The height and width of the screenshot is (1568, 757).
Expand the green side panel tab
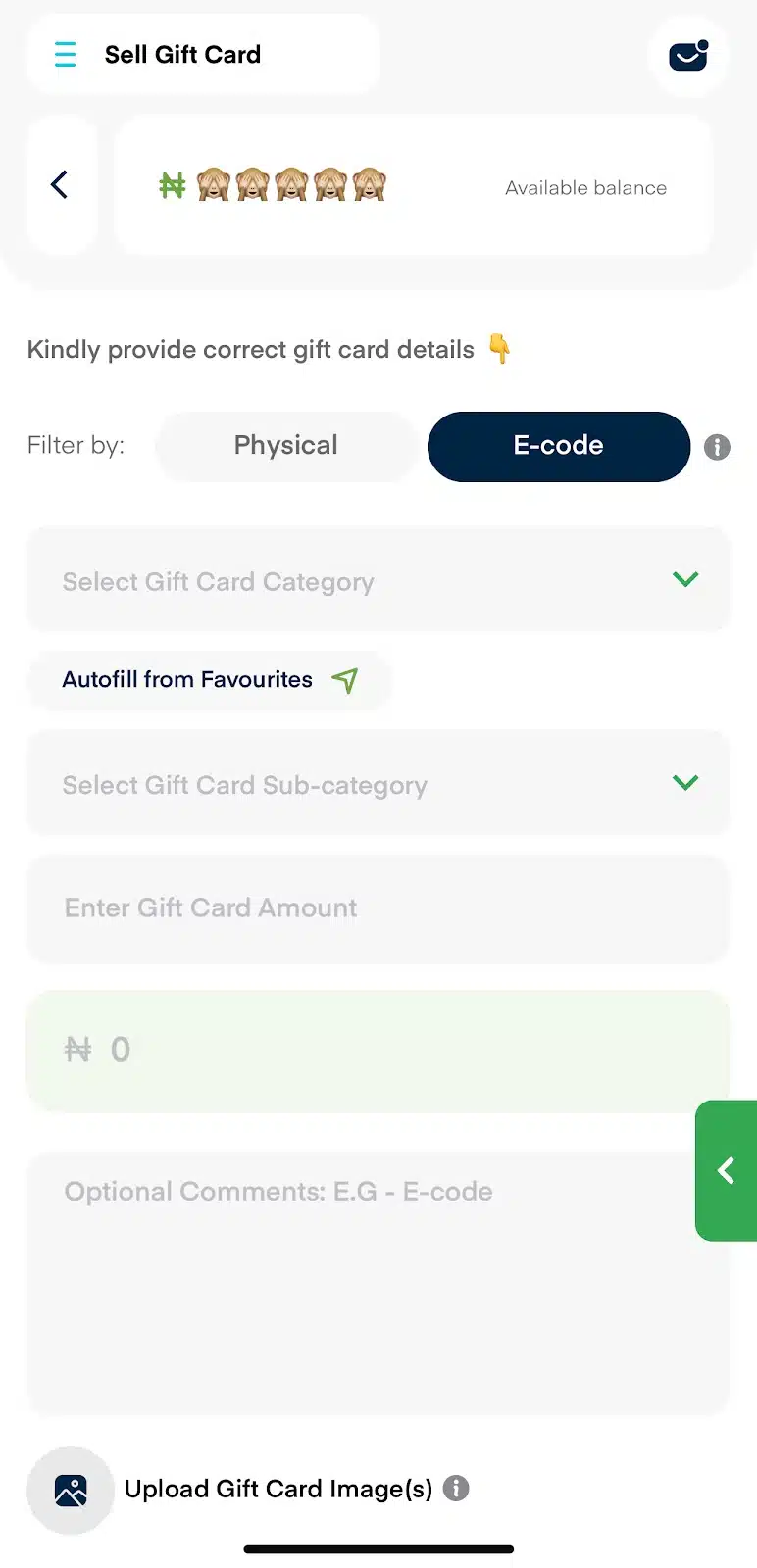726,1170
